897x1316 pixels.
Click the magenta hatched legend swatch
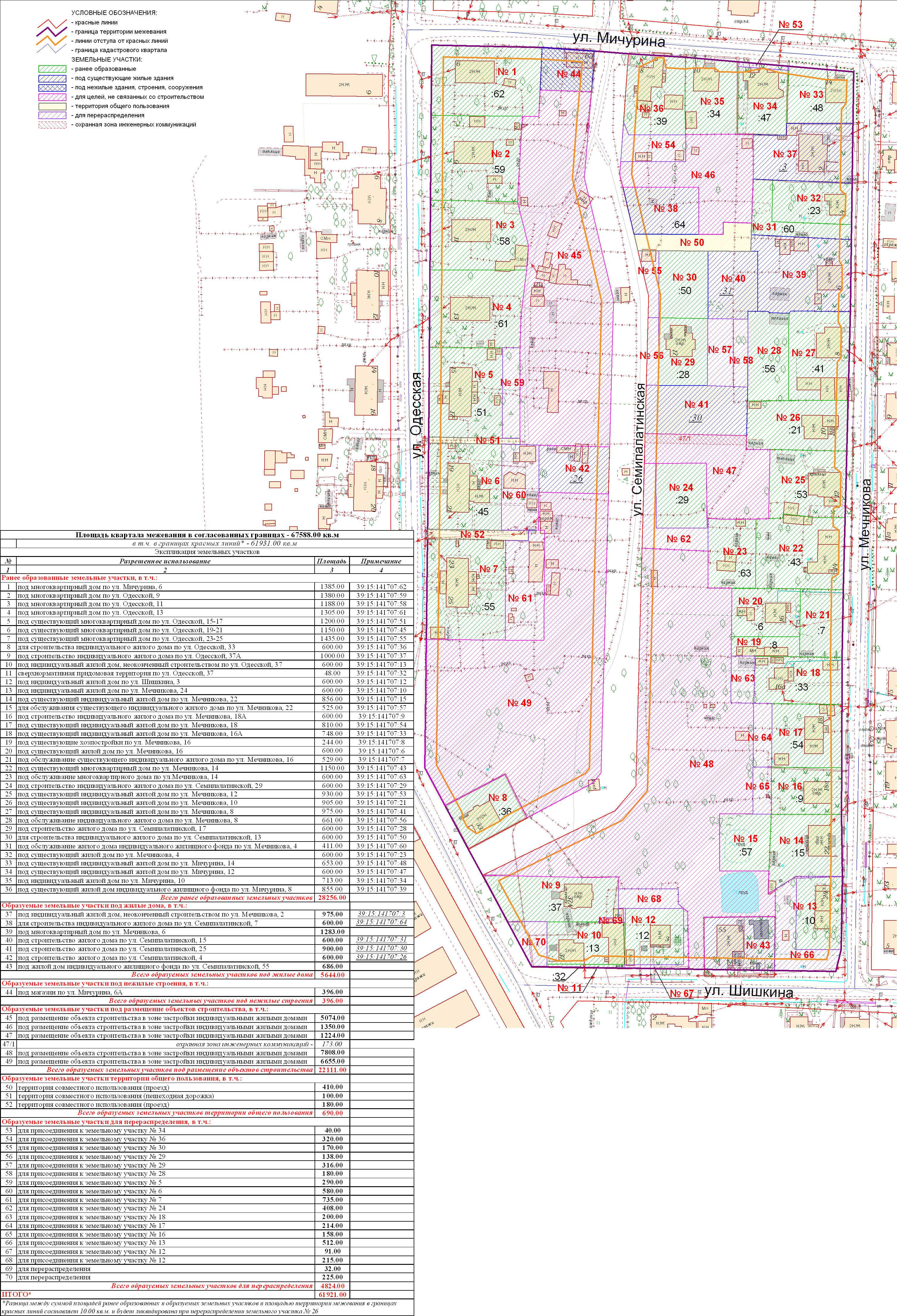52,97
